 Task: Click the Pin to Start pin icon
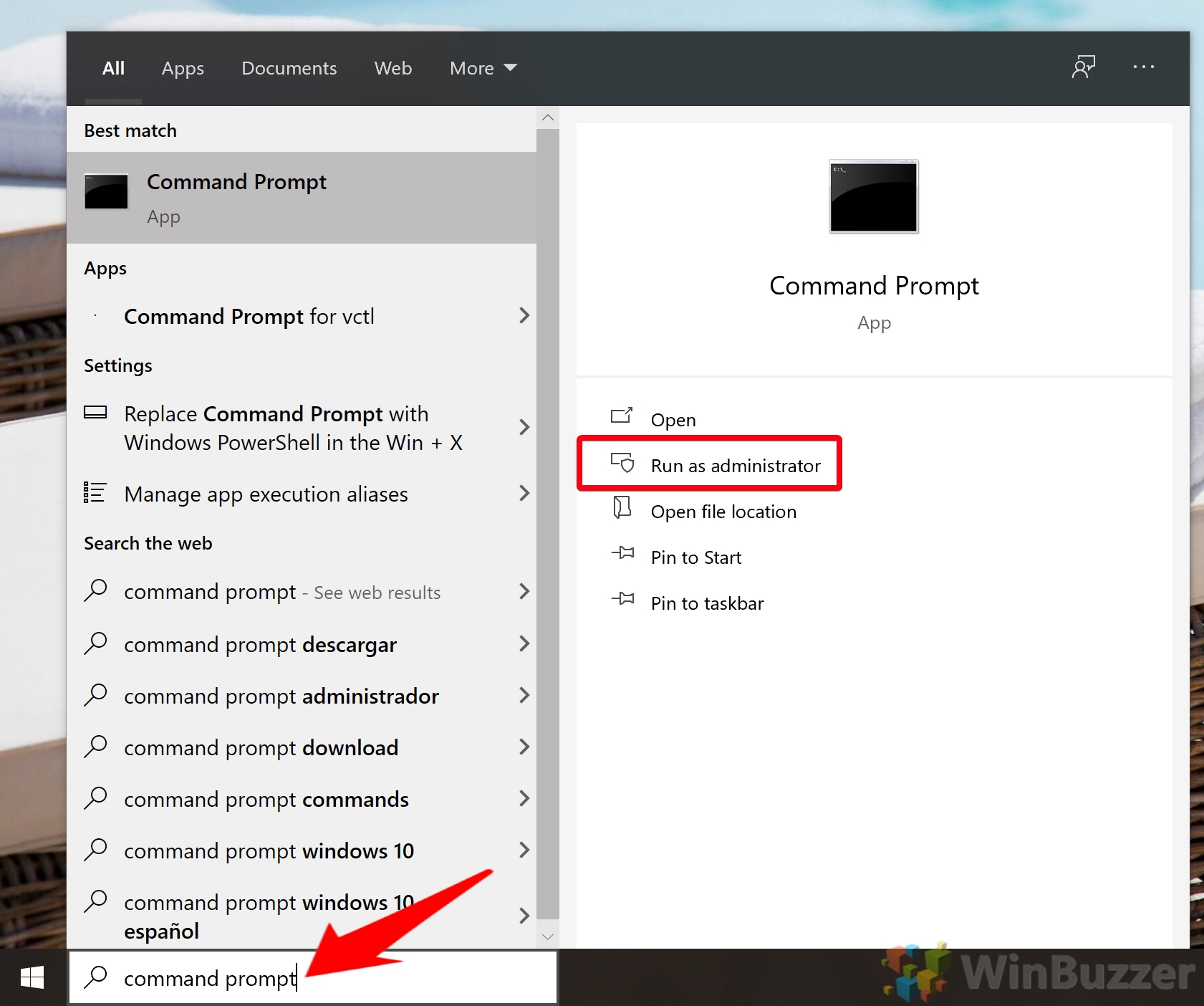[x=622, y=552]
